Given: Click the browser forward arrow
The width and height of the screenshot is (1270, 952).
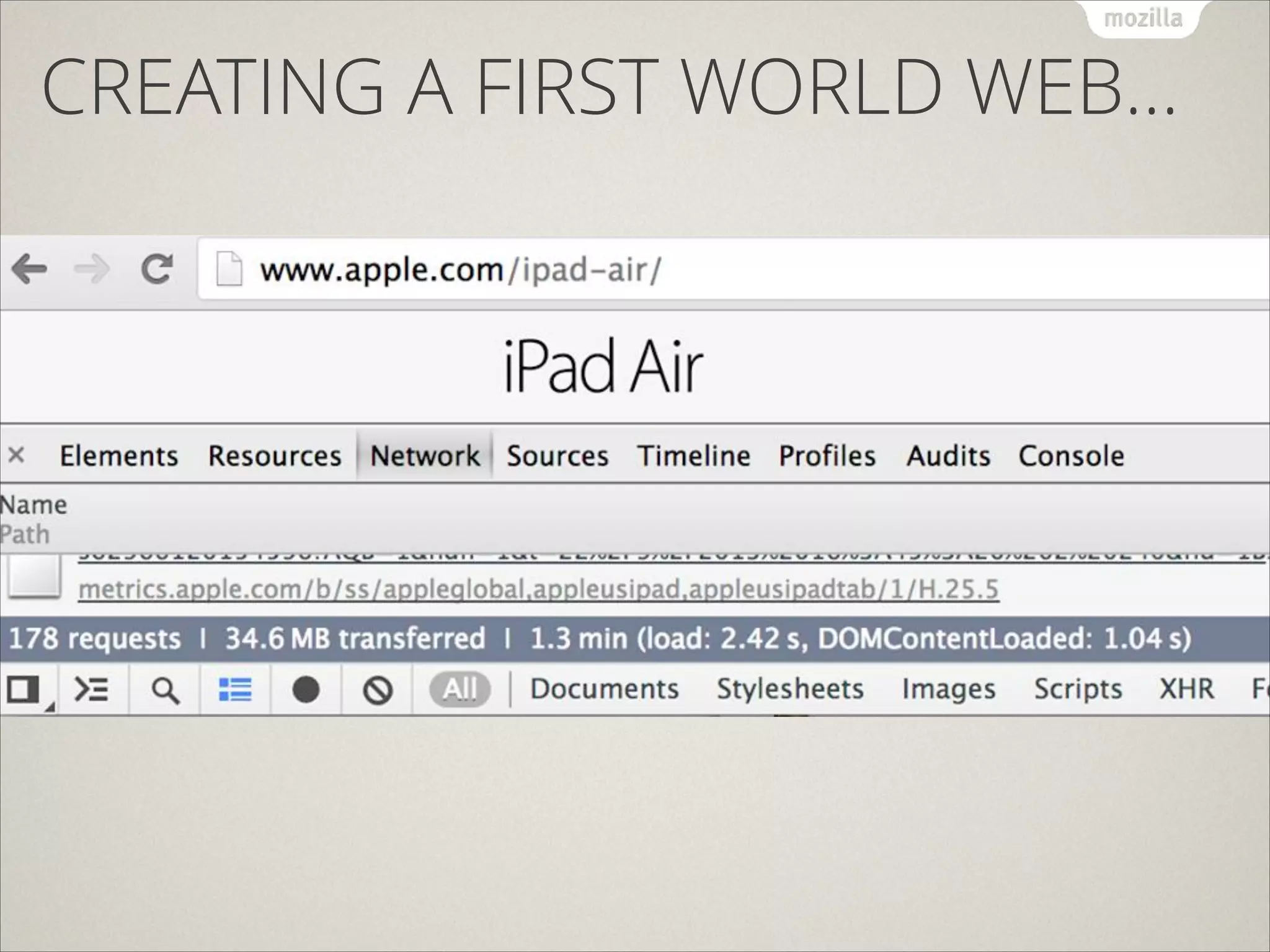Looking at the screenshot, I should coord(92,269).
